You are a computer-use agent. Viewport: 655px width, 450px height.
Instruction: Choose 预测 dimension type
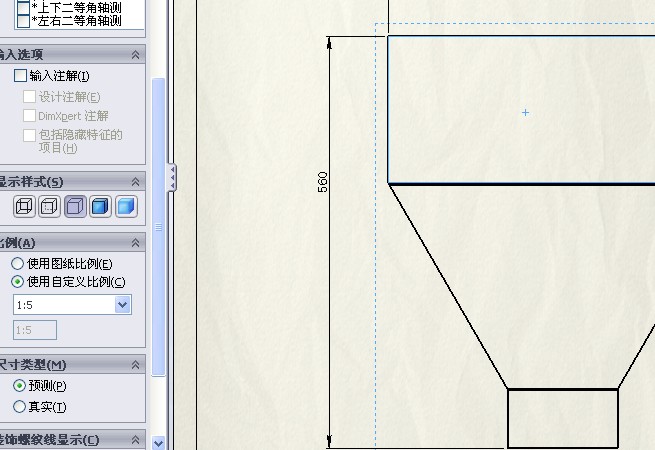click(x=19, y=385)
